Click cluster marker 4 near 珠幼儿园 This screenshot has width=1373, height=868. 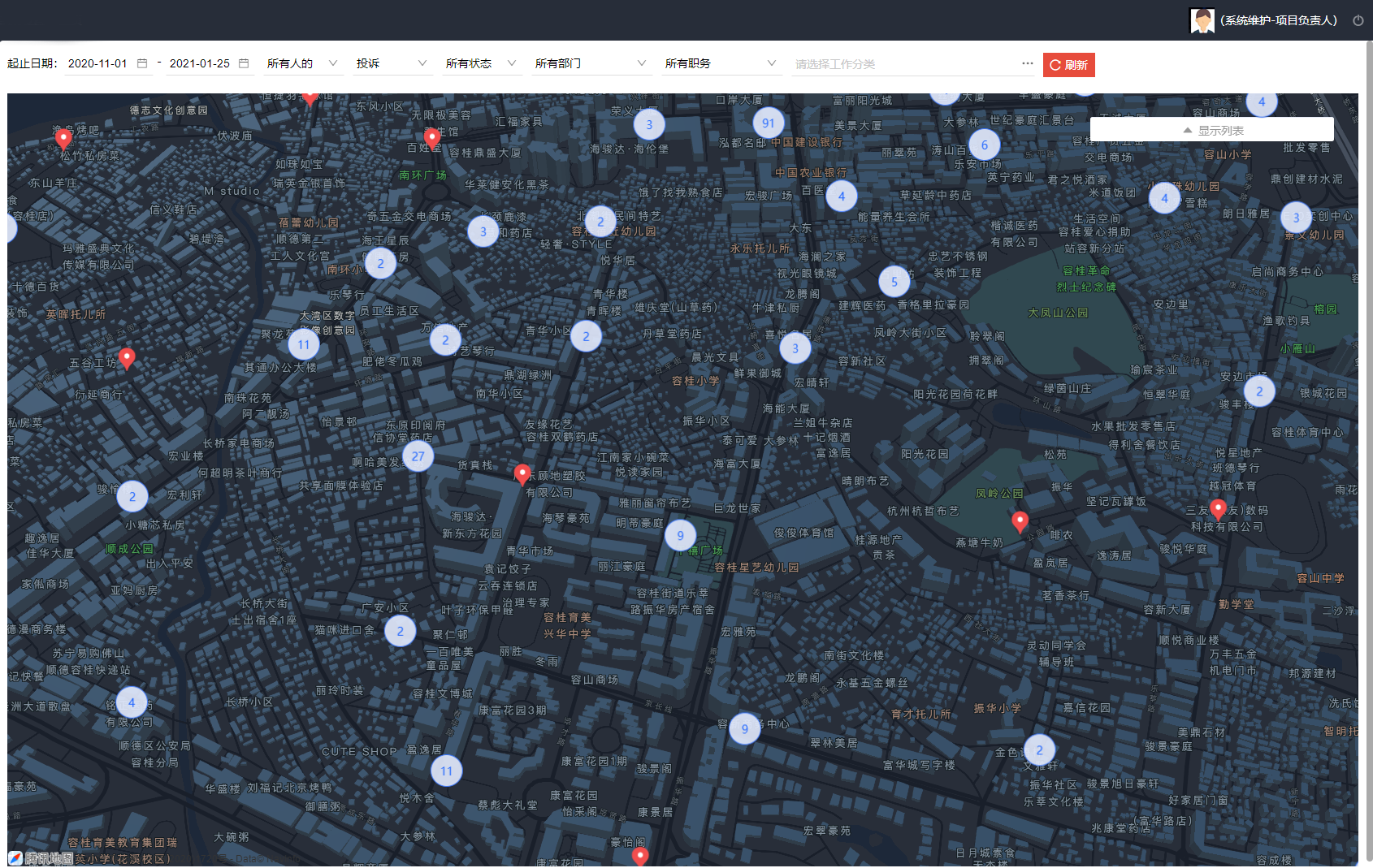(x=1165, y=197)
